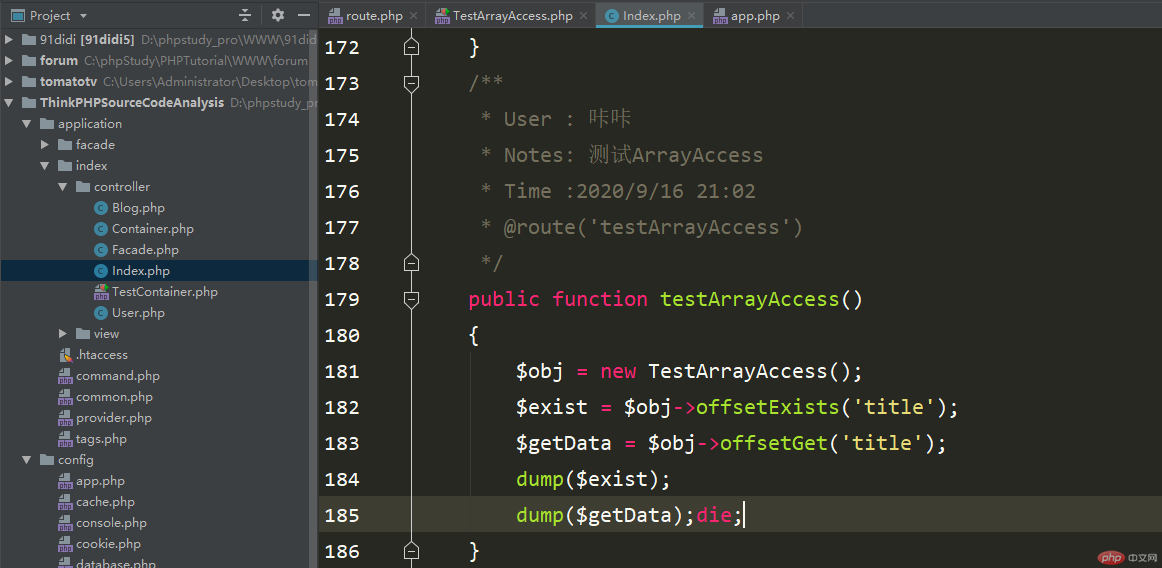Click the controller folder icon
1162x568 pixels.
[82, 187]
